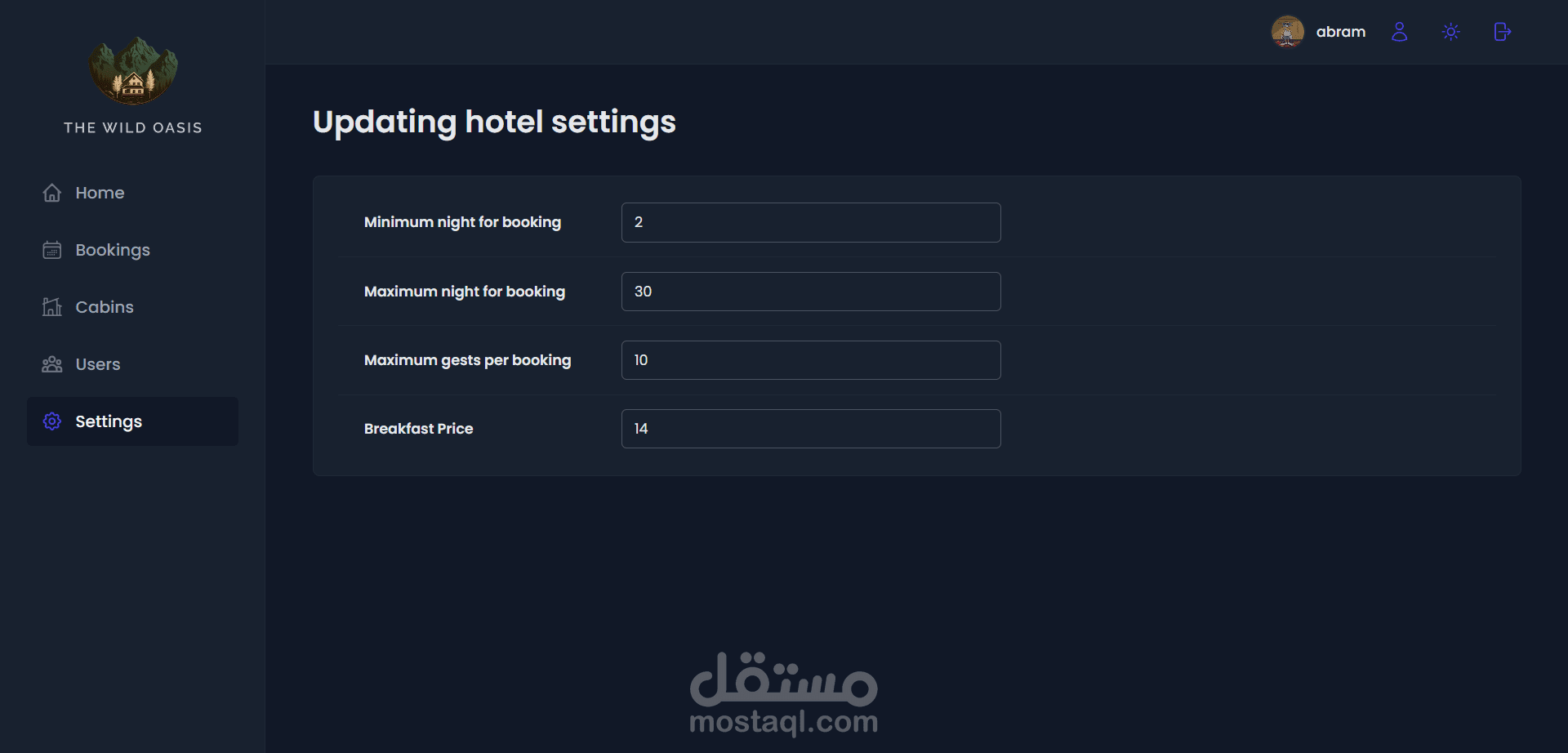This screenshot has height=753, width=1568.
Task: Click the Maximum night for booking input
Action: coord(810,292)
